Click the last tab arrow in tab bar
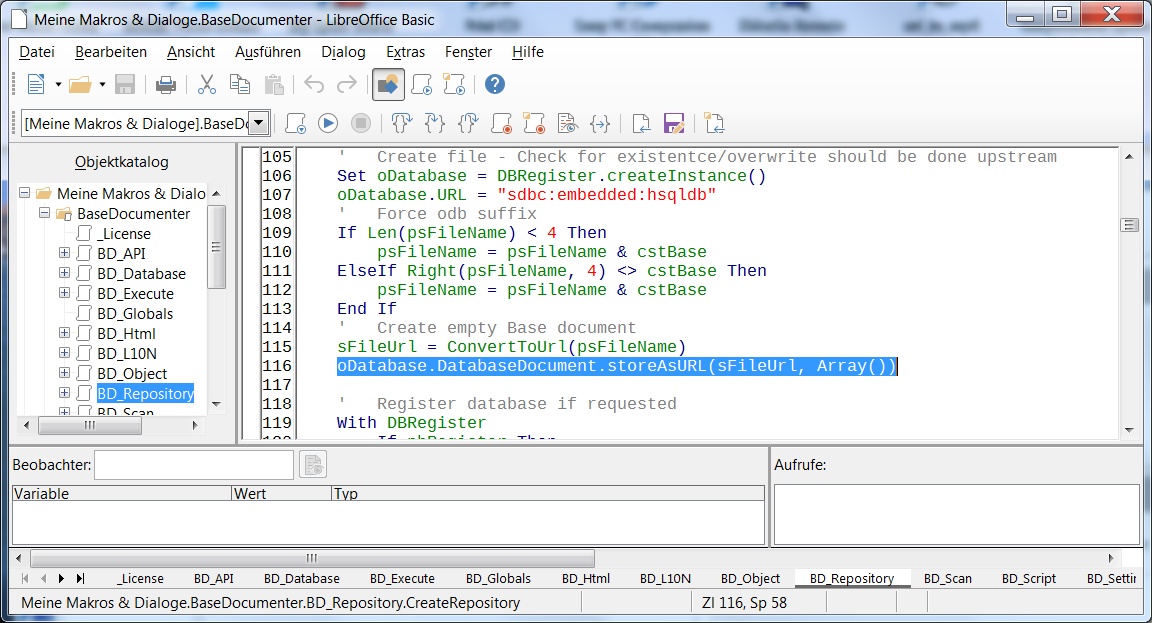The width and height of the screenshot is (1152, 623). pos(80,579)
